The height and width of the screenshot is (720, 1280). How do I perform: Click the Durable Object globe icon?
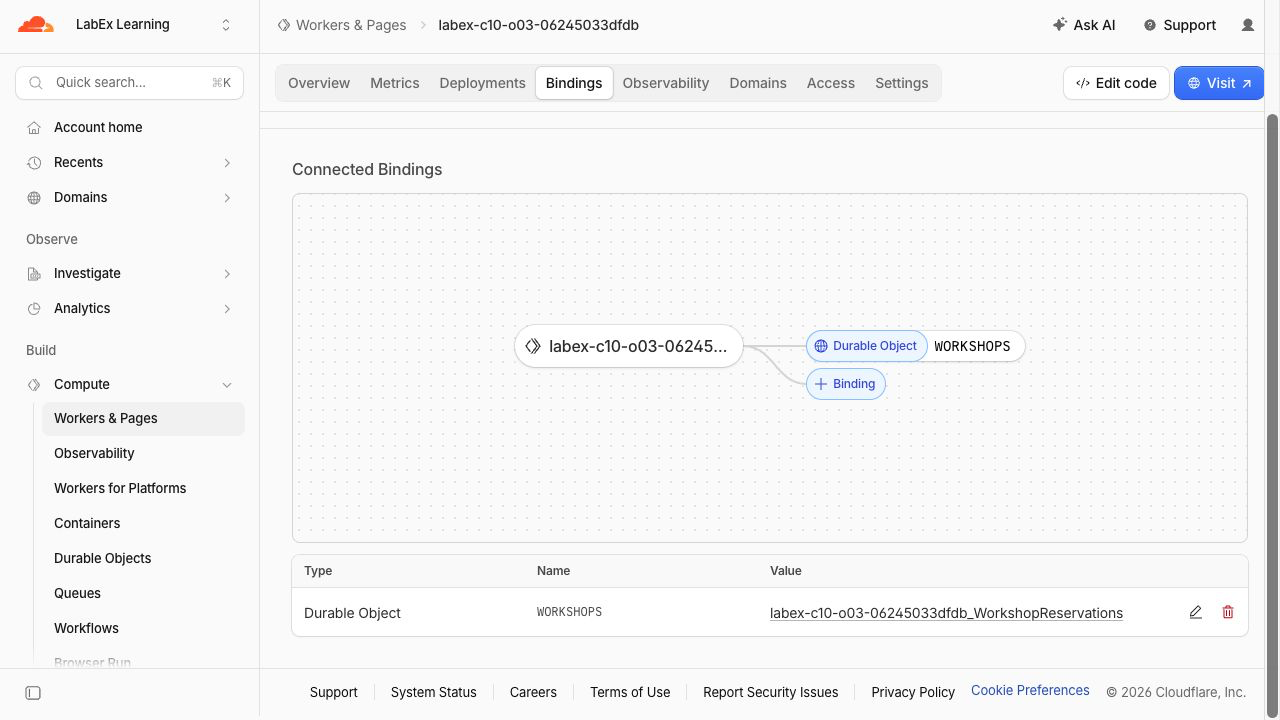click(821, 346)
